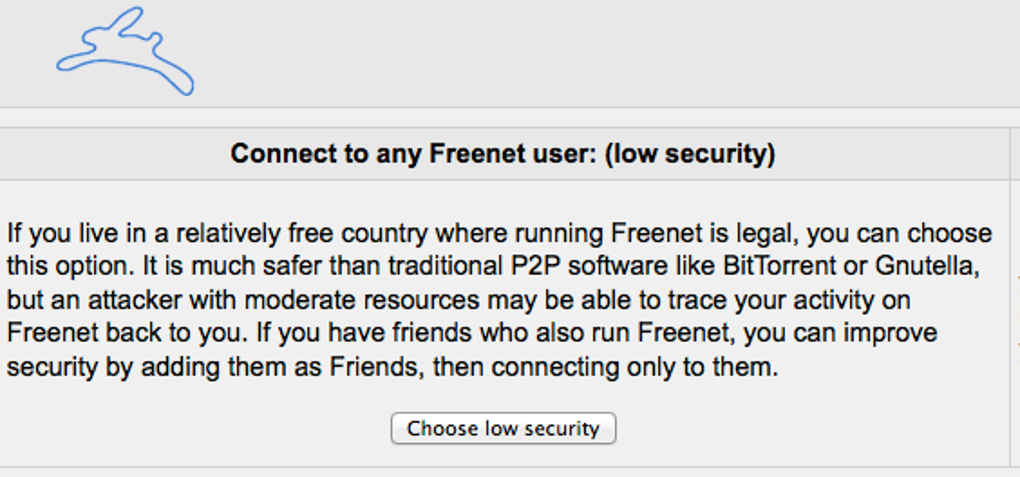Screen dimensions: 1020x477
Task: Click the "Connect to any Freenet user" heading
Action: (414, 154)
